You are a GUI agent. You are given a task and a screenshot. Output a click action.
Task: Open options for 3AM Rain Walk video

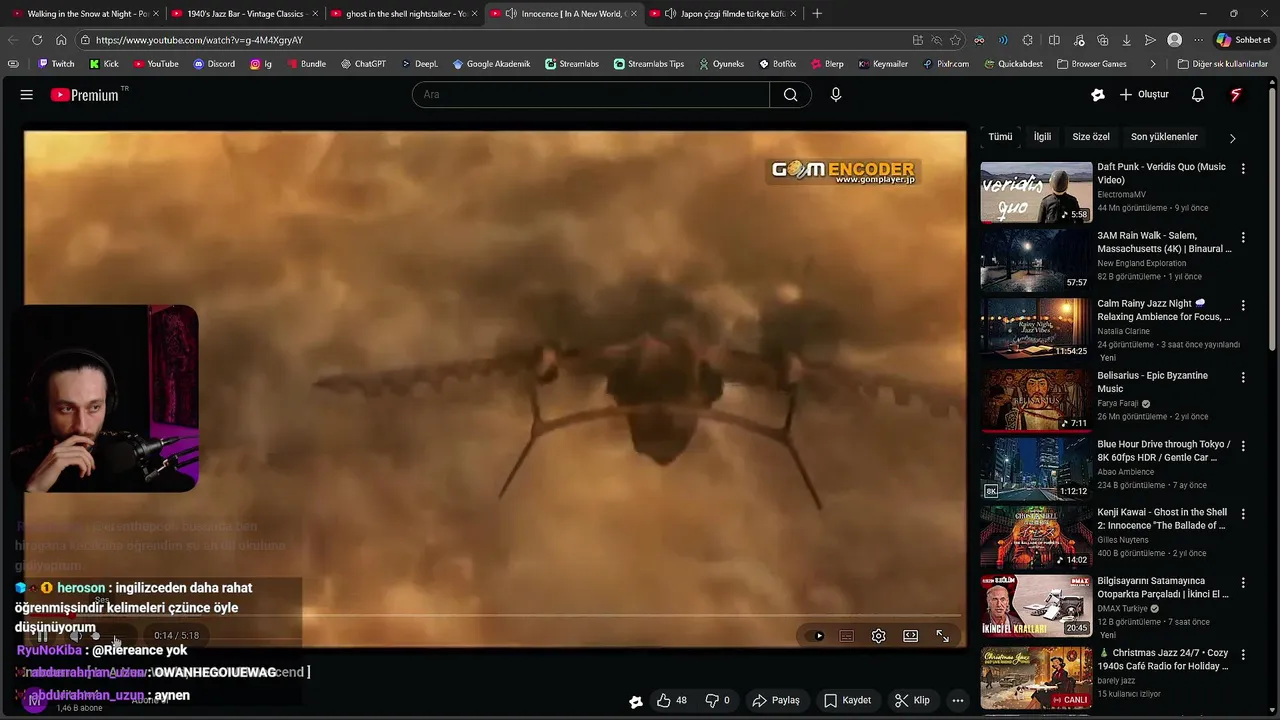click(1243, 237)
